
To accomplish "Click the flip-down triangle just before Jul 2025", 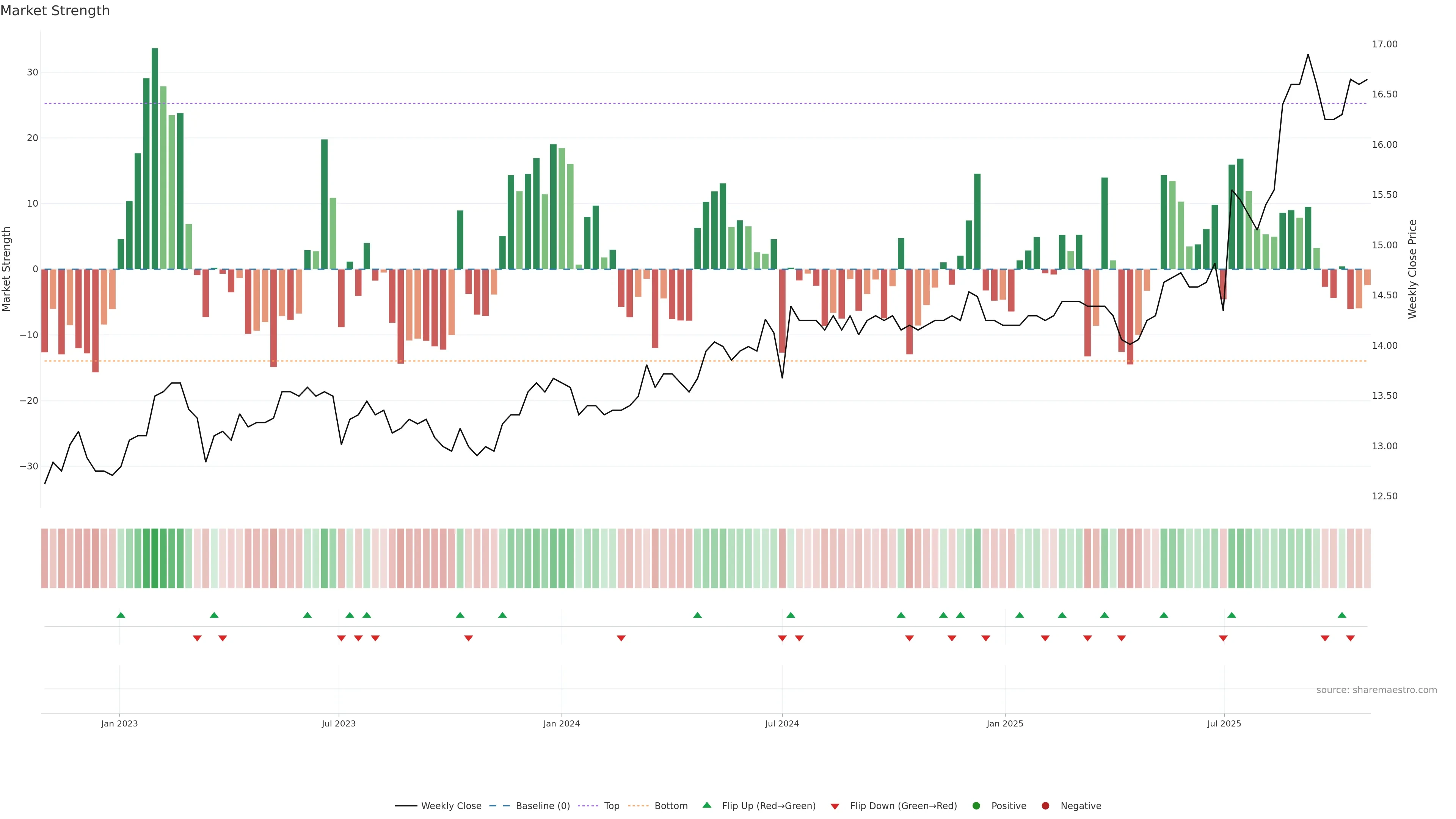I will 1223,638.
